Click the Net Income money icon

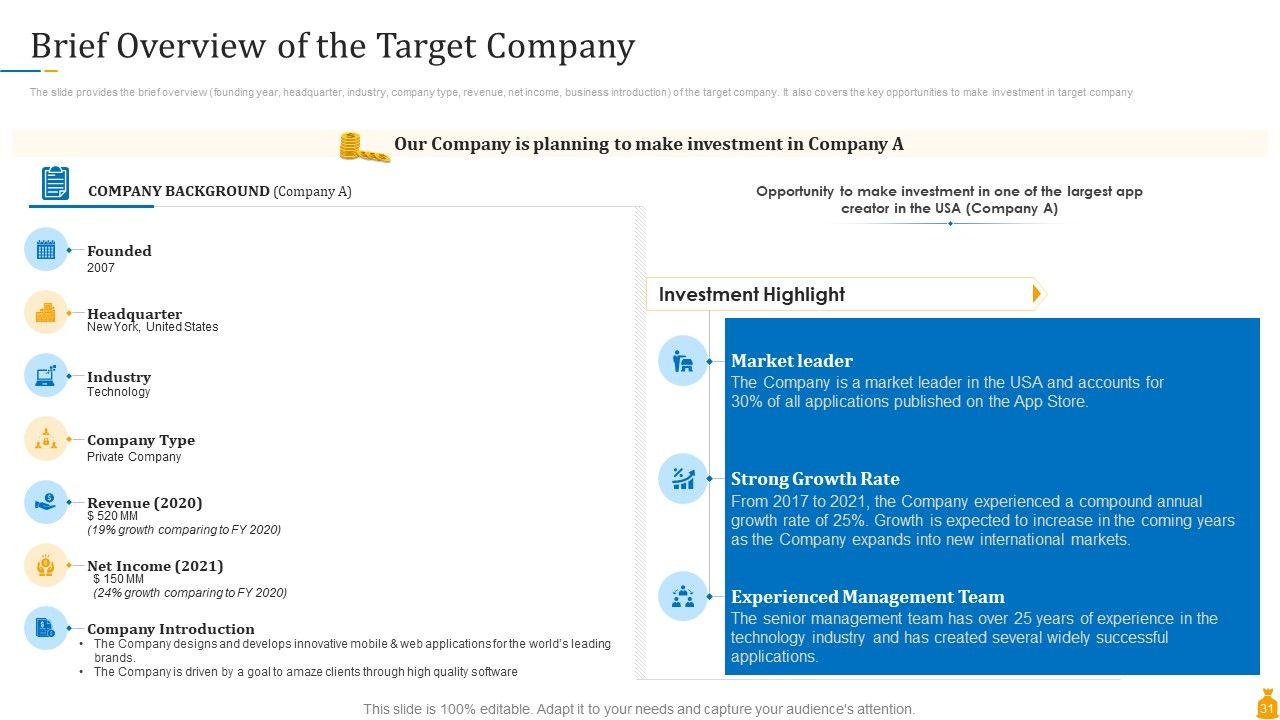(46, 565)
